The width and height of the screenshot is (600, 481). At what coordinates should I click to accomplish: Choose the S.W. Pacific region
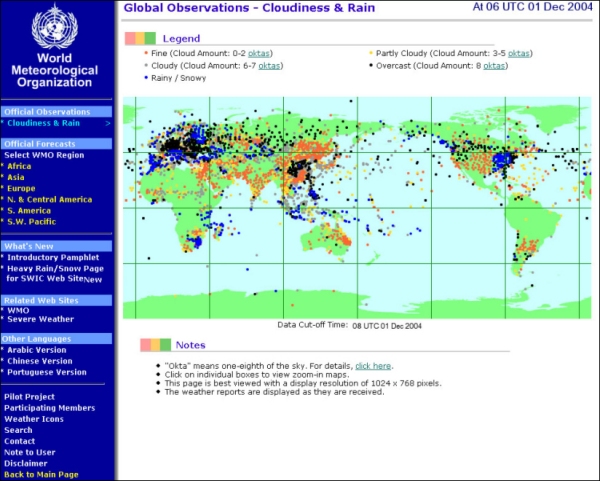pos(34,221)
